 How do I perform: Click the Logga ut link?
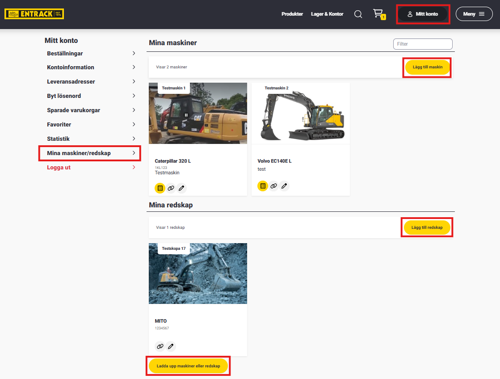(x=59, y=167)
